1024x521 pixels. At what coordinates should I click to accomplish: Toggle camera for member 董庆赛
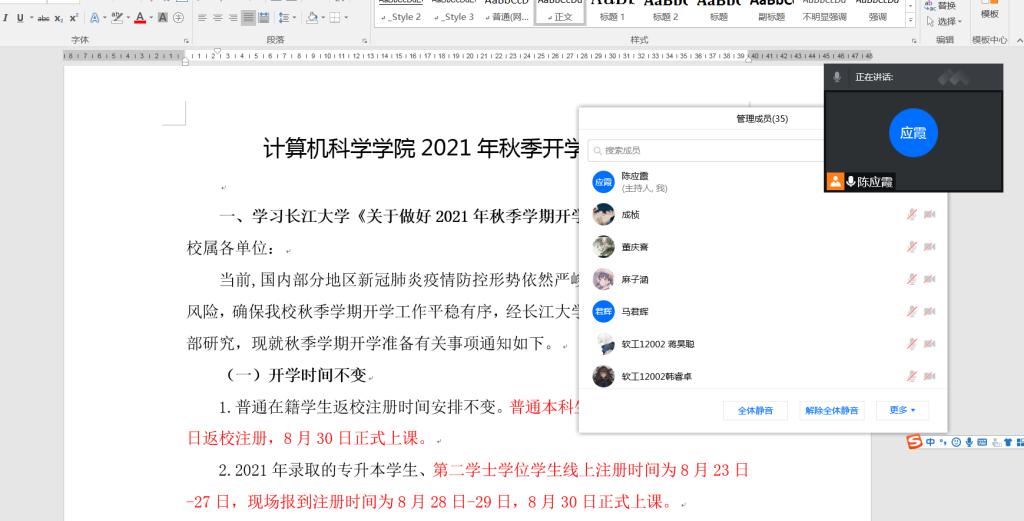click(930, 247)
